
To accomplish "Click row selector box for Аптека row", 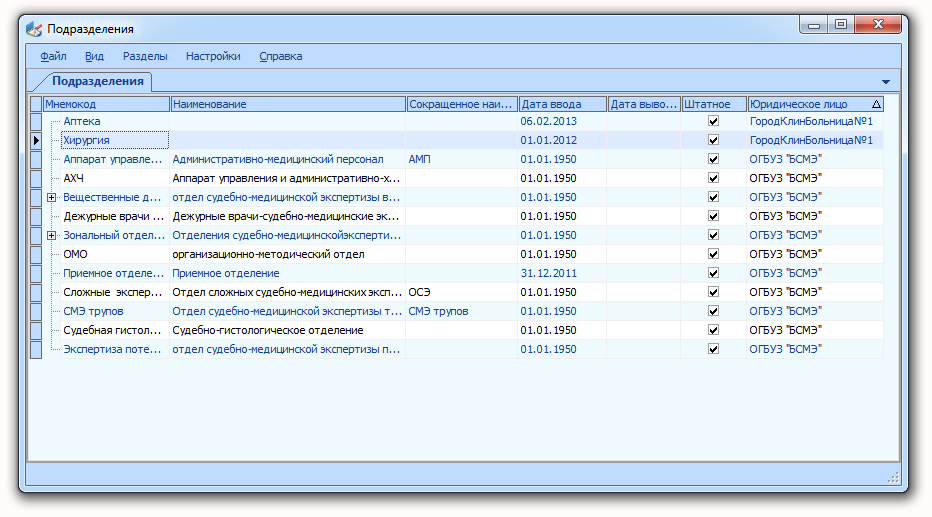I will [36, 121].
